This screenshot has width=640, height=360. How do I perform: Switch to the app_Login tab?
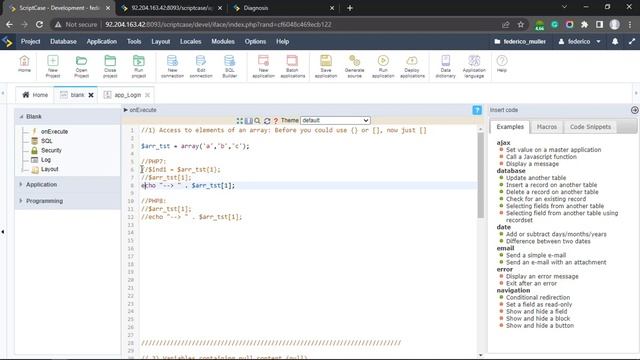[127, 95]
